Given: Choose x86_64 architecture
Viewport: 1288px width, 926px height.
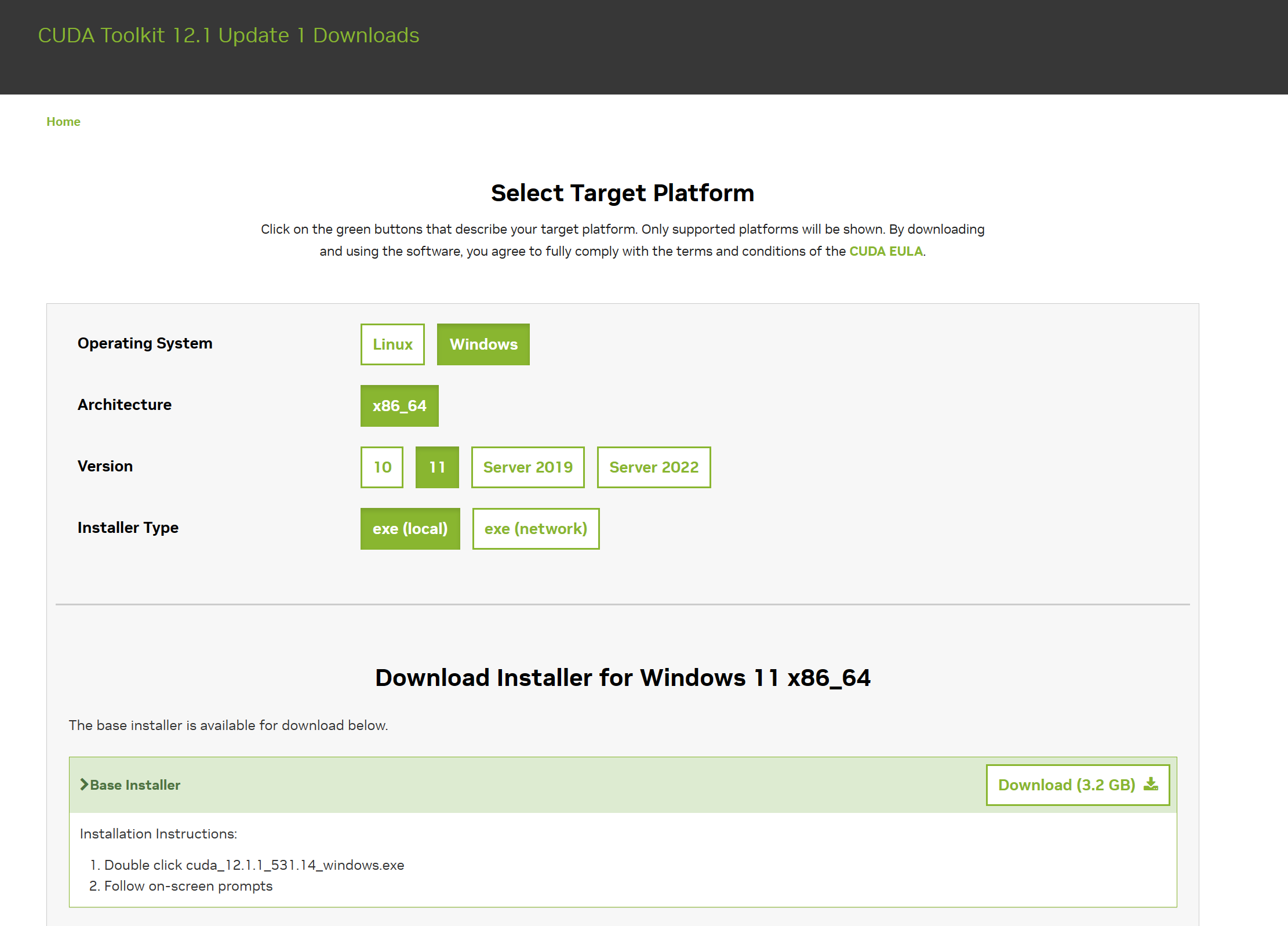Looking at the screenshot, I should coord(399,406).
